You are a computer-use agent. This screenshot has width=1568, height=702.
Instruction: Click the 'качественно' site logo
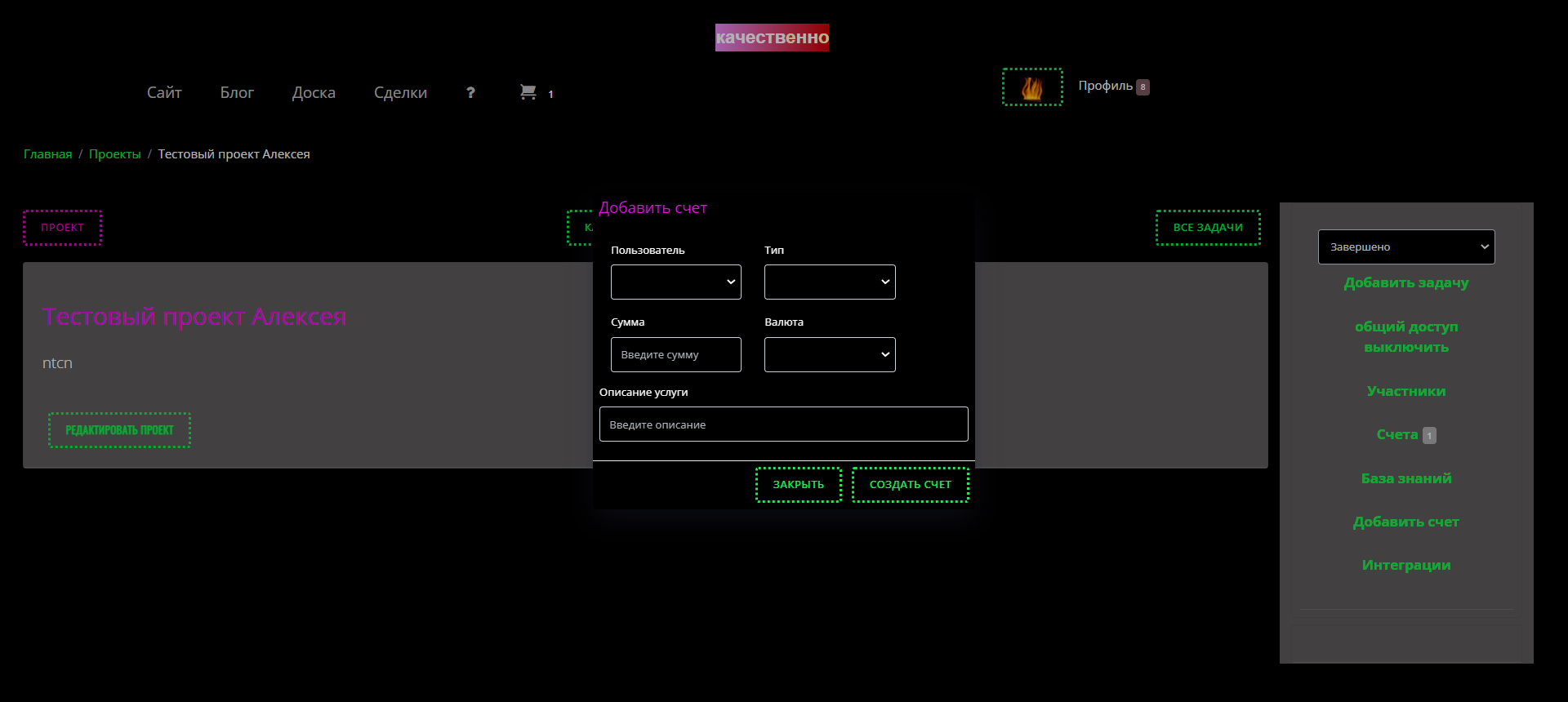click(772, 38)
